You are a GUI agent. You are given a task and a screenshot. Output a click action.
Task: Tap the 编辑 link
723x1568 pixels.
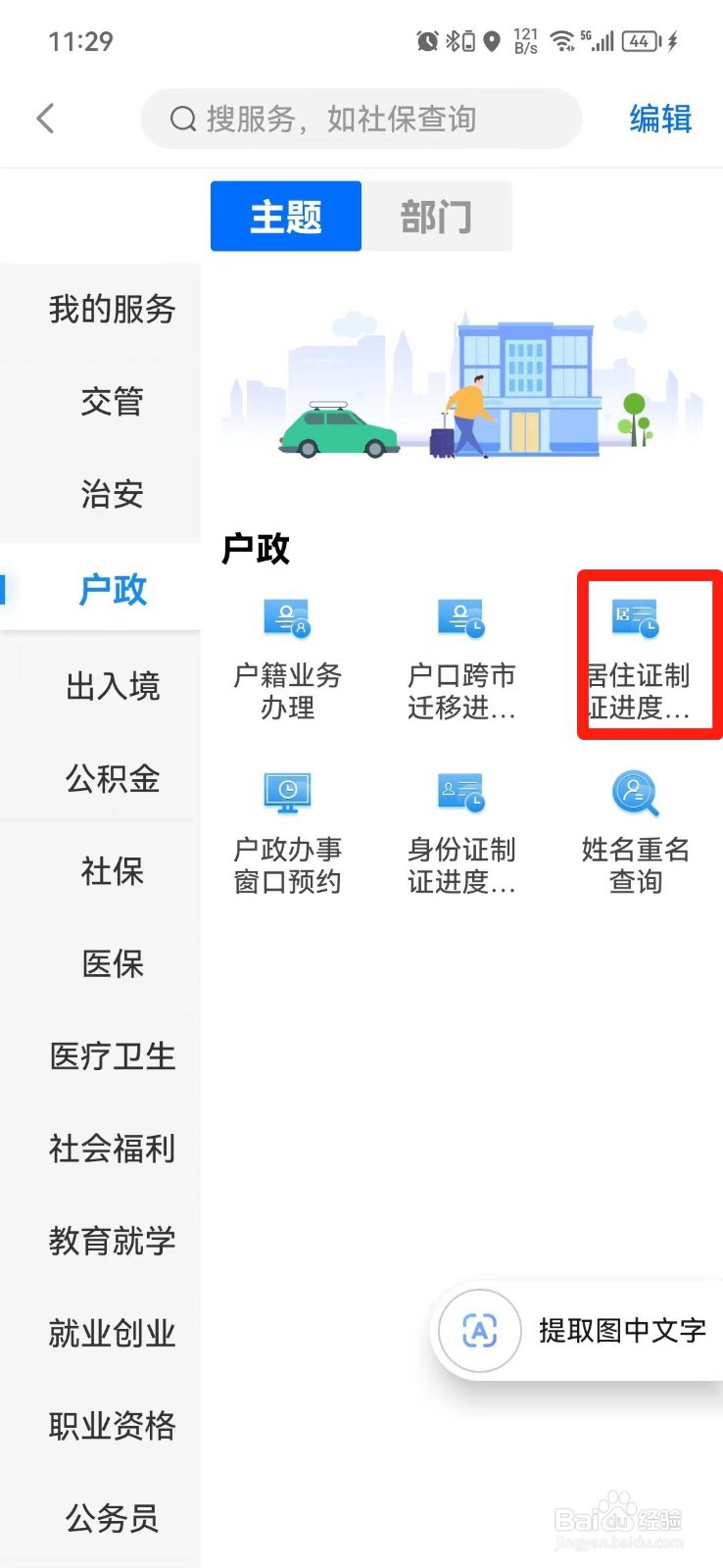pos(660,119)
